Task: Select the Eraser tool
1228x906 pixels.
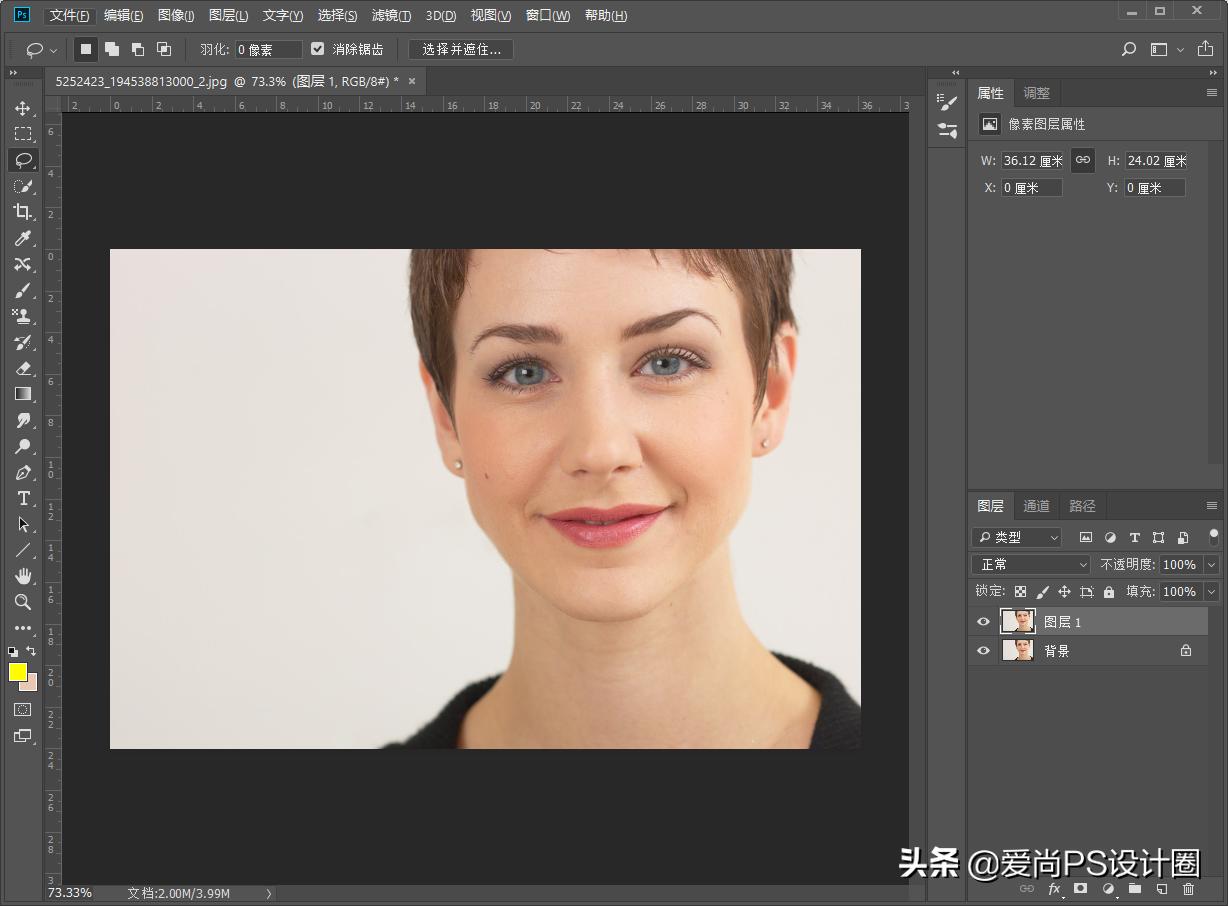Action: point(23,368)
